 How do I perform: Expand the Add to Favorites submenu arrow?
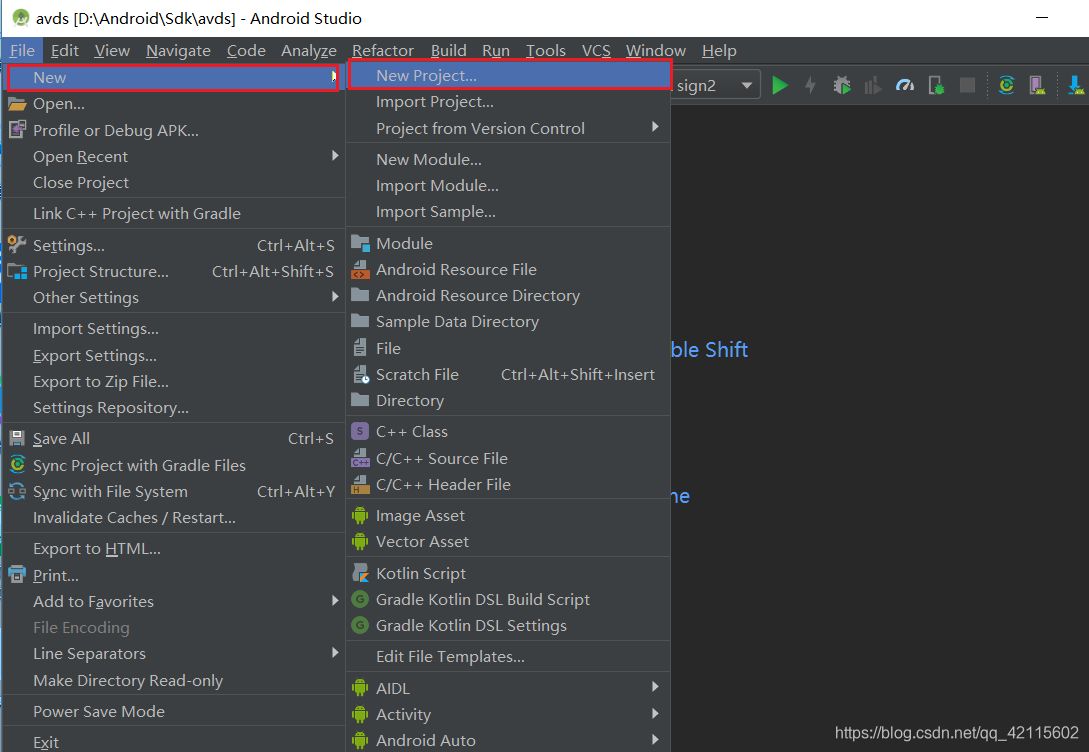coord(335,601)
